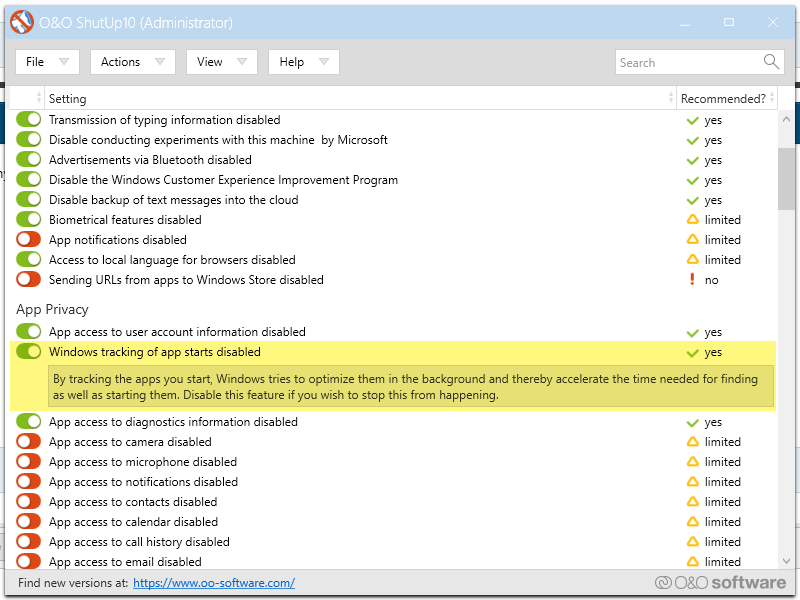Click warning triangle for App notifications disabled
Viewport: 800px width, 600px height.
click(692, 240)
